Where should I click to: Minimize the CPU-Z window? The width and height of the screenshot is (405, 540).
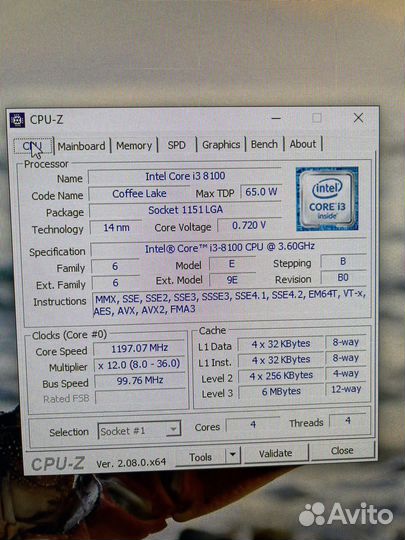(x=276, y=118)
